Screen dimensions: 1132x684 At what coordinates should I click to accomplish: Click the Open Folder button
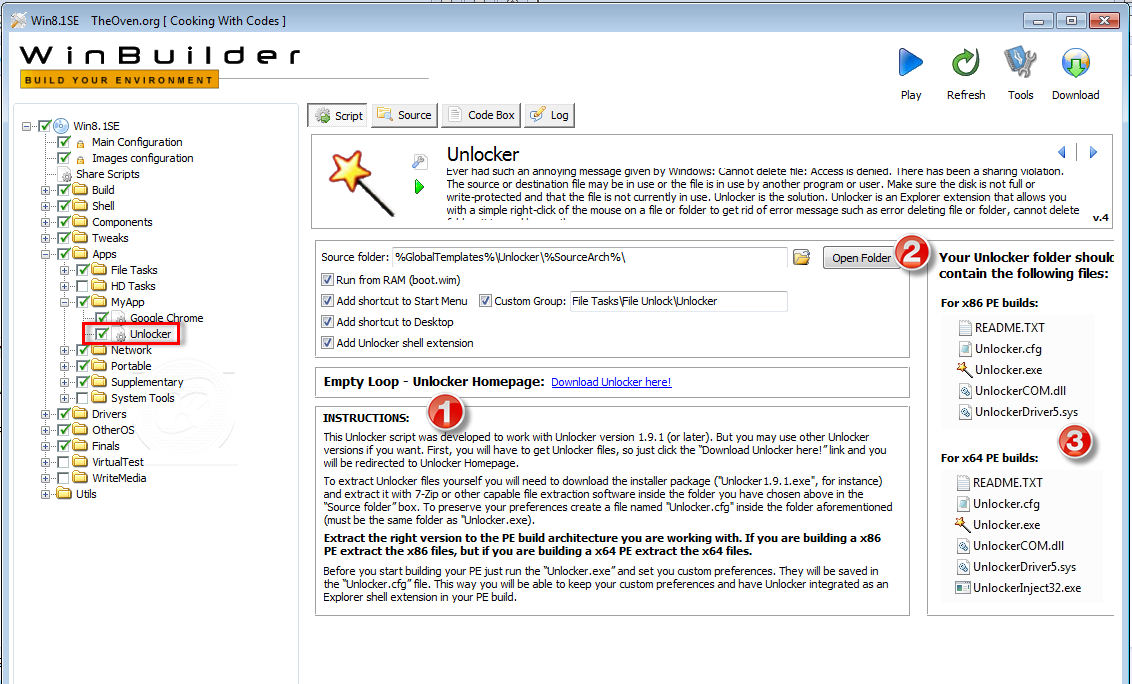coord(861,258)
